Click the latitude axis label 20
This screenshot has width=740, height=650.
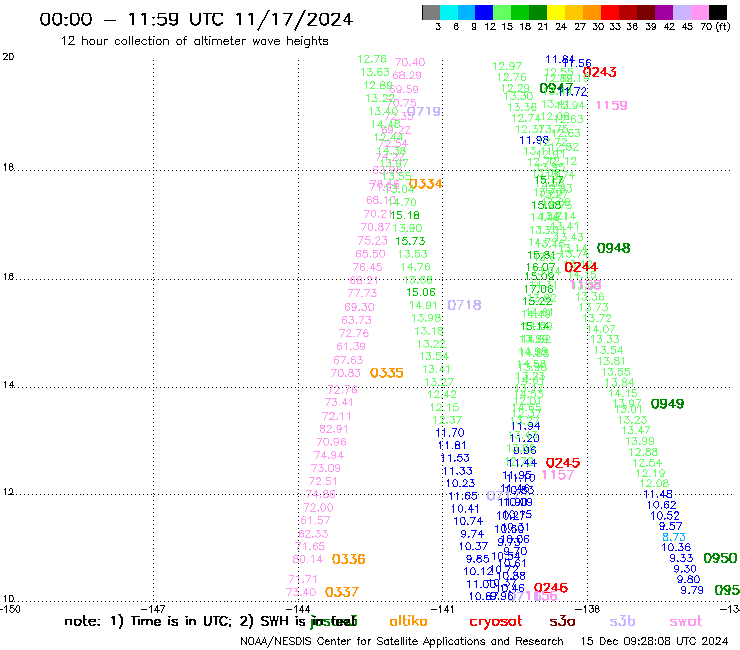coord(8,57)
